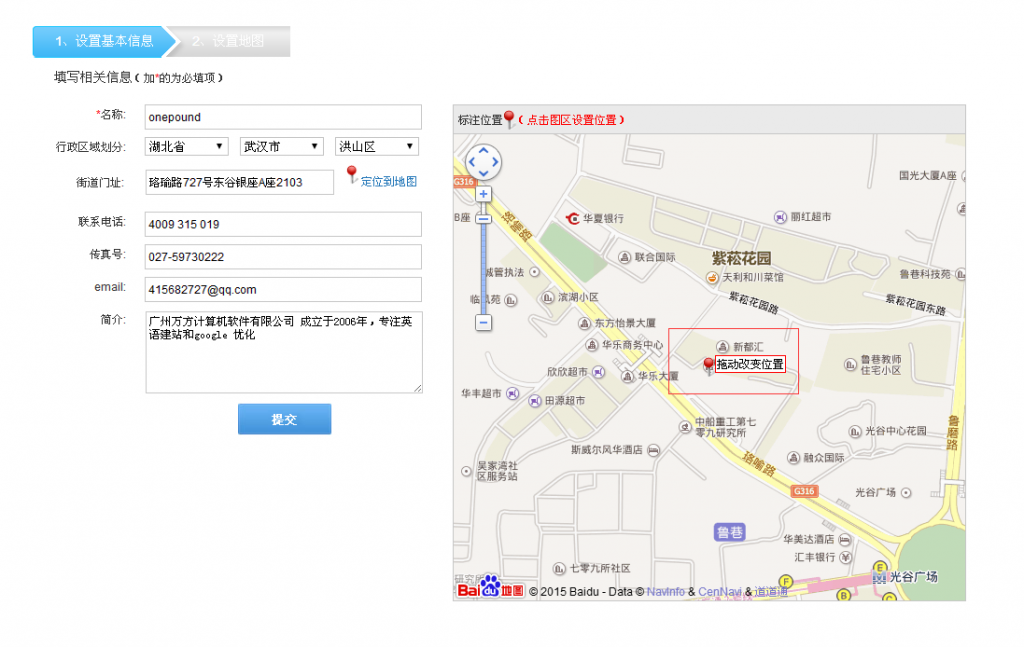The height and width of the screenshot is (647, 1024).
Task: Open the NavInfo link in map copyright
Action: [665, 592]
